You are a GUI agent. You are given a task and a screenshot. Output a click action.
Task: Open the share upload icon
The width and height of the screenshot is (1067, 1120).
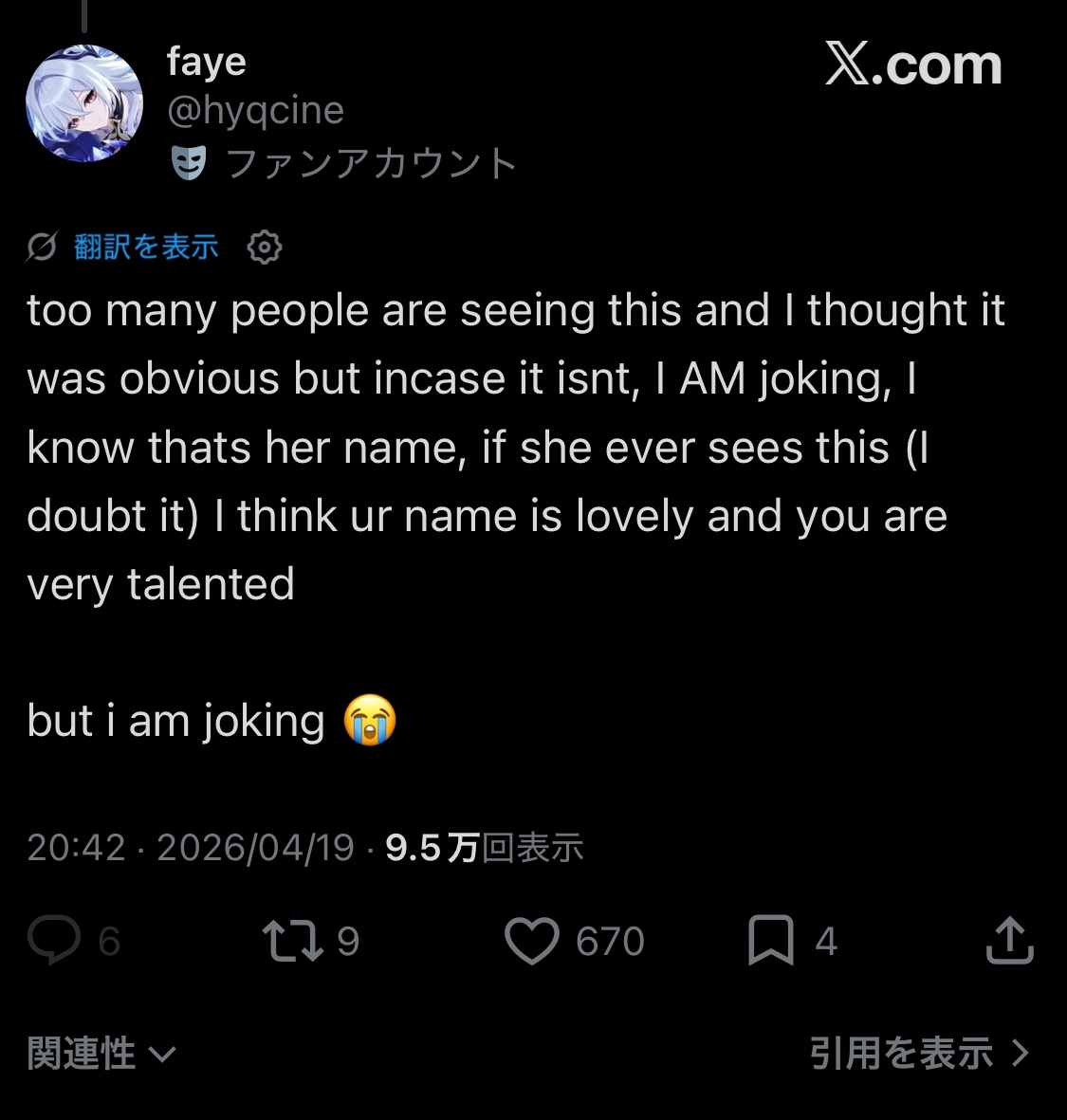[1009, 941]
